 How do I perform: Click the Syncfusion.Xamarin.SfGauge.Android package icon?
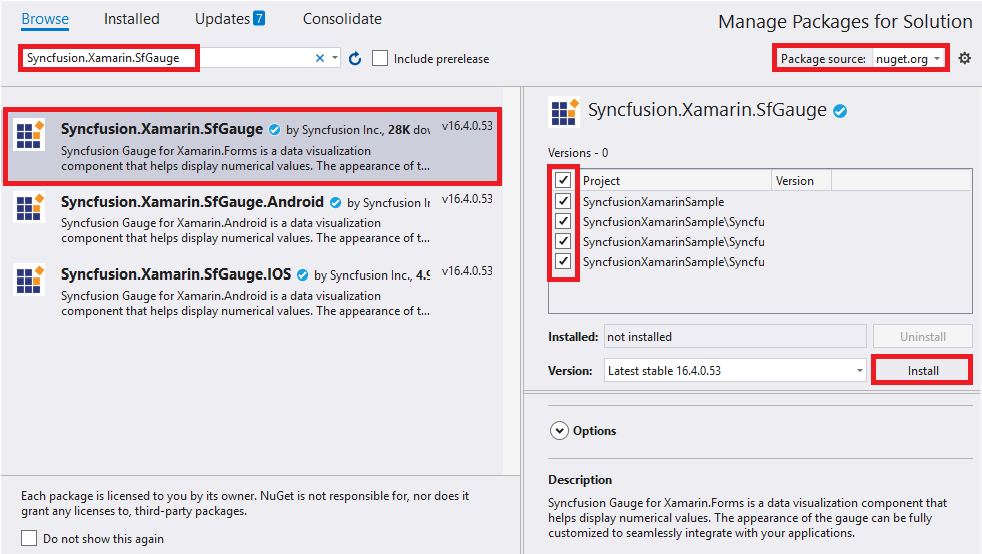pos(29,207)
